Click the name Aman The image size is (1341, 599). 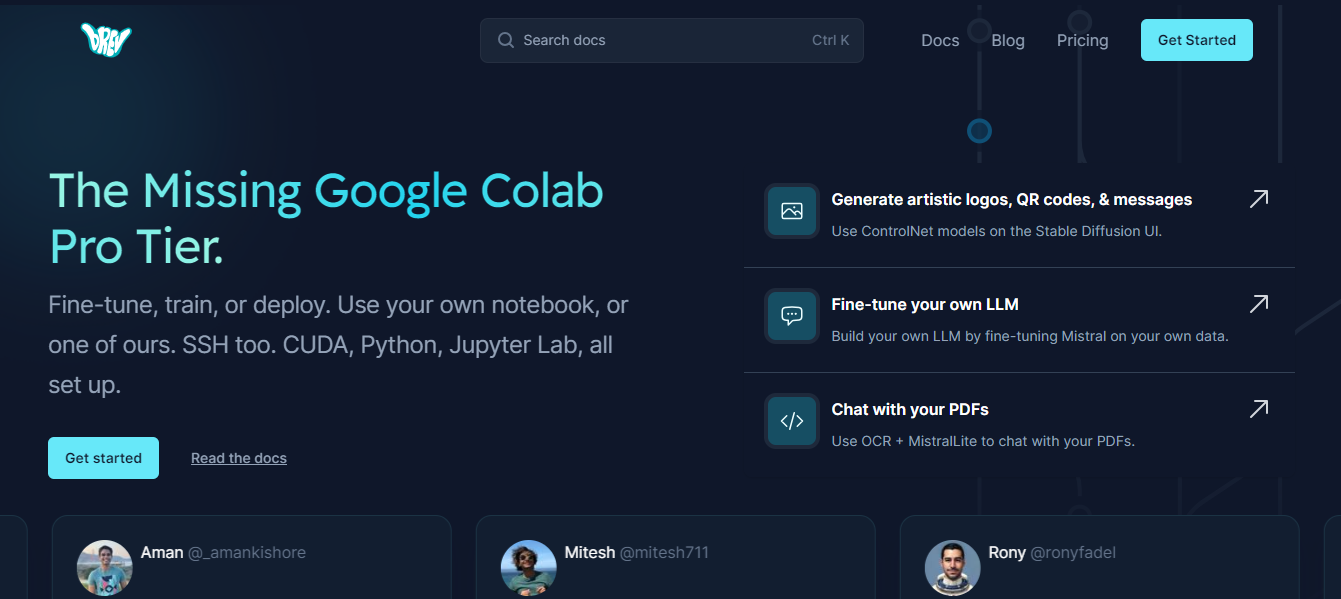(x=162, y=552)
